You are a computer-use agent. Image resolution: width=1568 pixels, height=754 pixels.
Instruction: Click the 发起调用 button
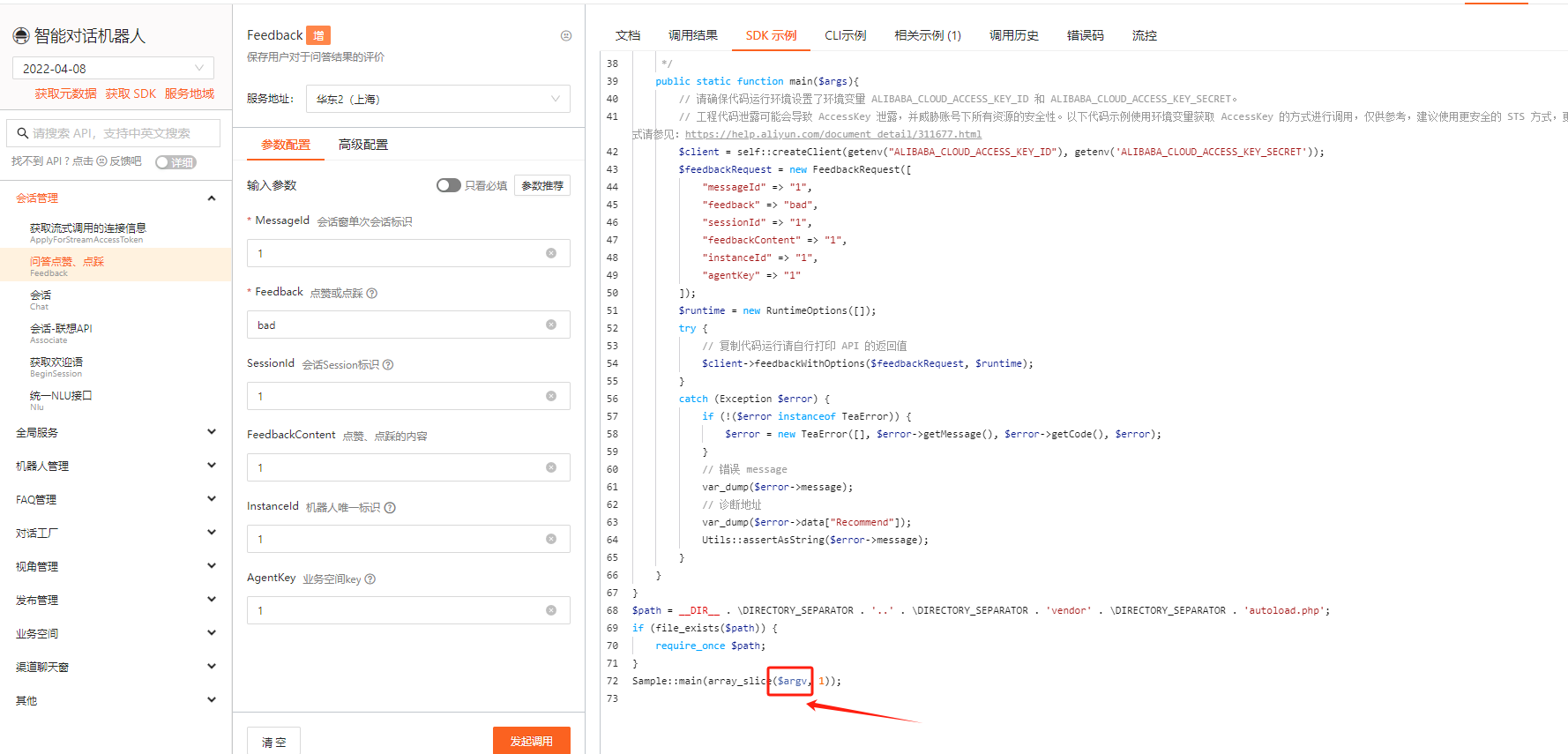pos(532,741)
